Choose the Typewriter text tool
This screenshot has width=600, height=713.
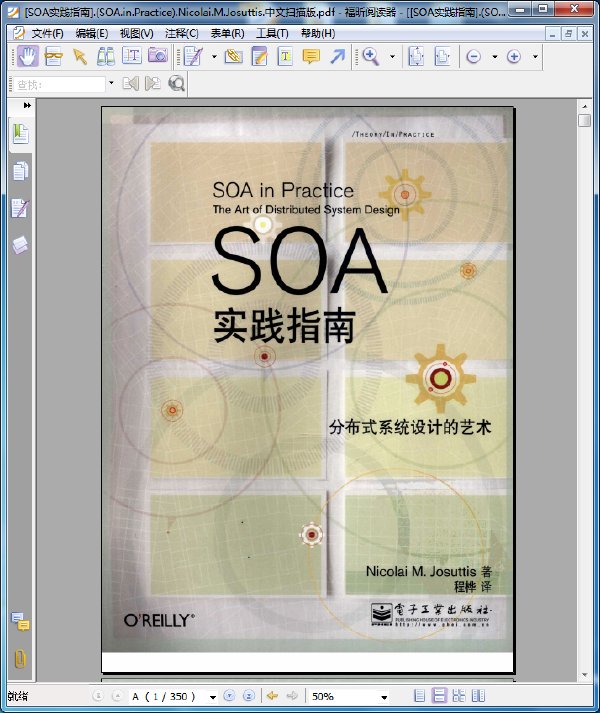pyautogui.click(x=285, y=57)
